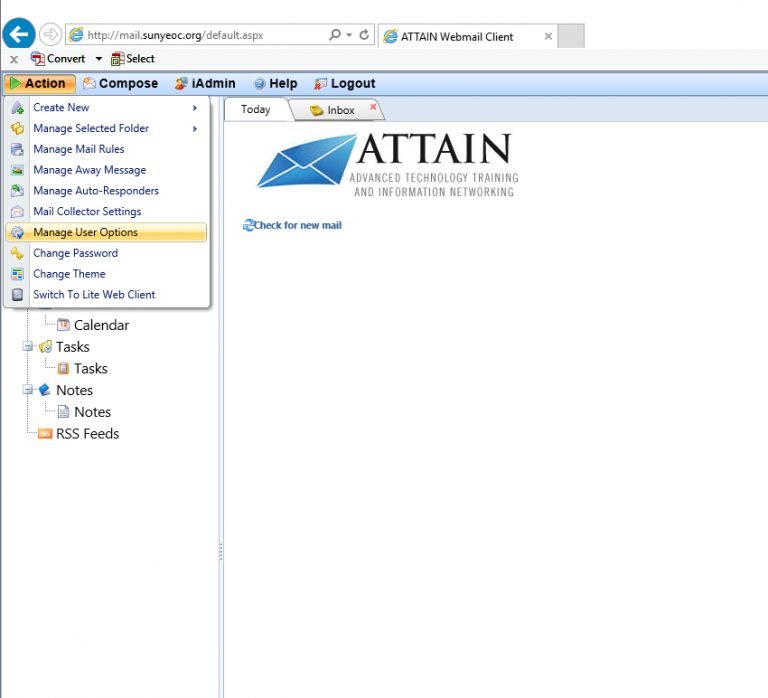This screenshot has height=698, width=768.
Task: Click the Manage Mail Rules icon
Action: (x=17, y=149)
